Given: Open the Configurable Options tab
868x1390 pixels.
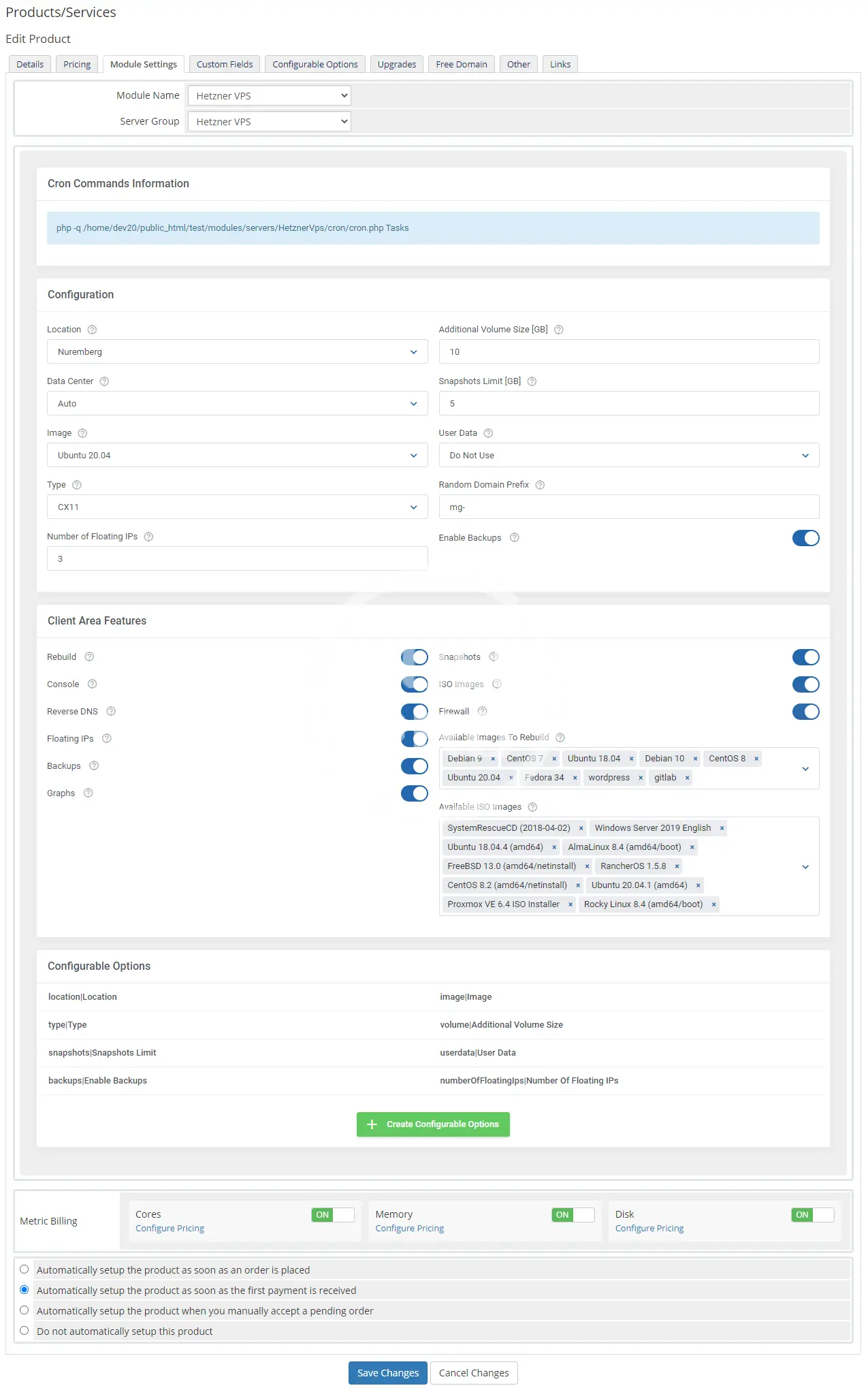Looking at the screenshot, I should (315, 64).
